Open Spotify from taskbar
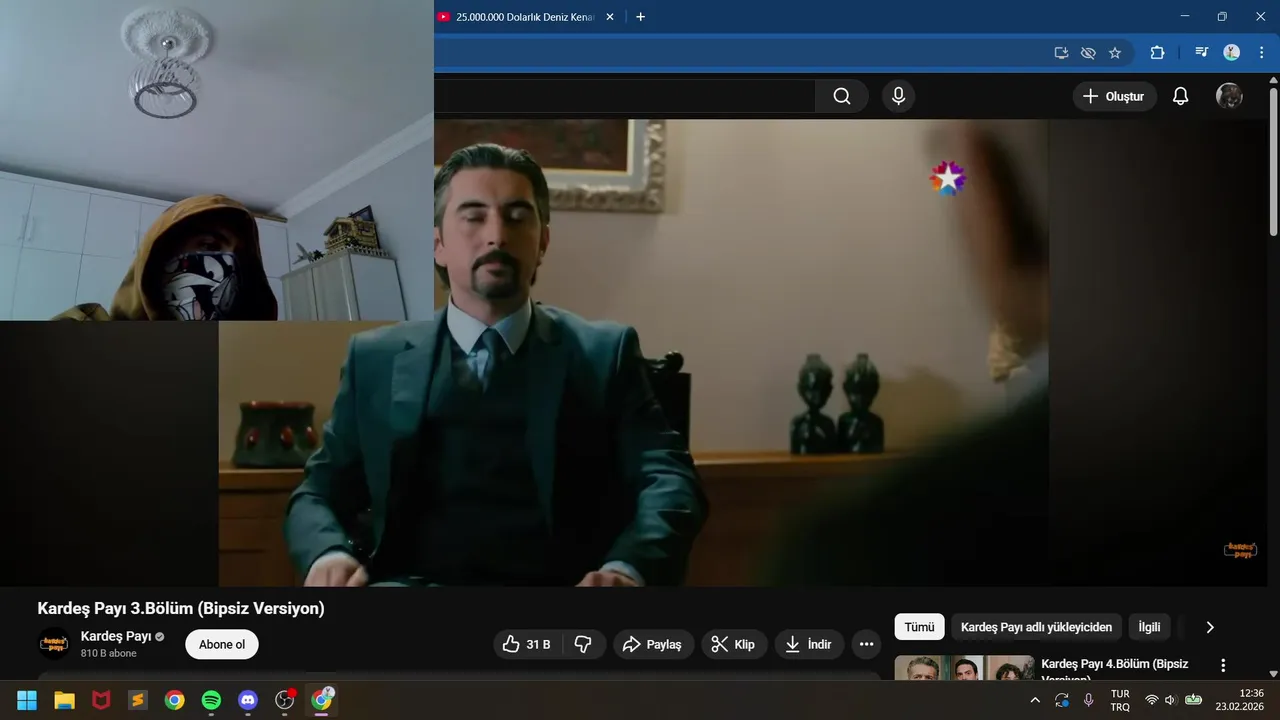1280x720 pixels. pos(211,700)
